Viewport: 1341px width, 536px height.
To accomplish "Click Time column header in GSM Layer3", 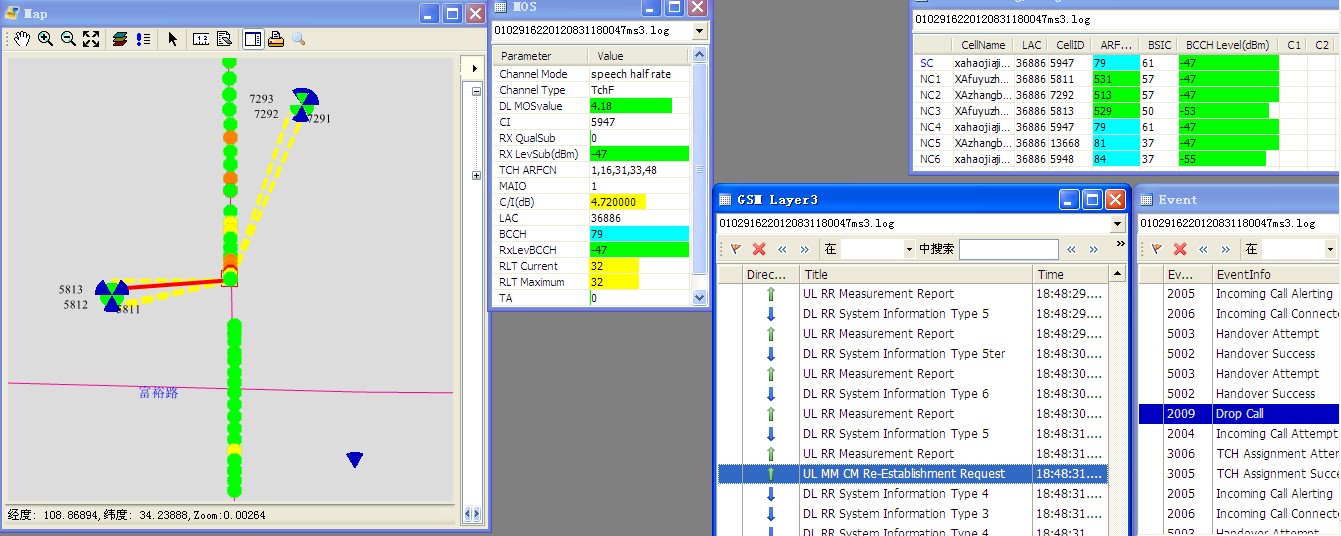I will (1071, 274).
